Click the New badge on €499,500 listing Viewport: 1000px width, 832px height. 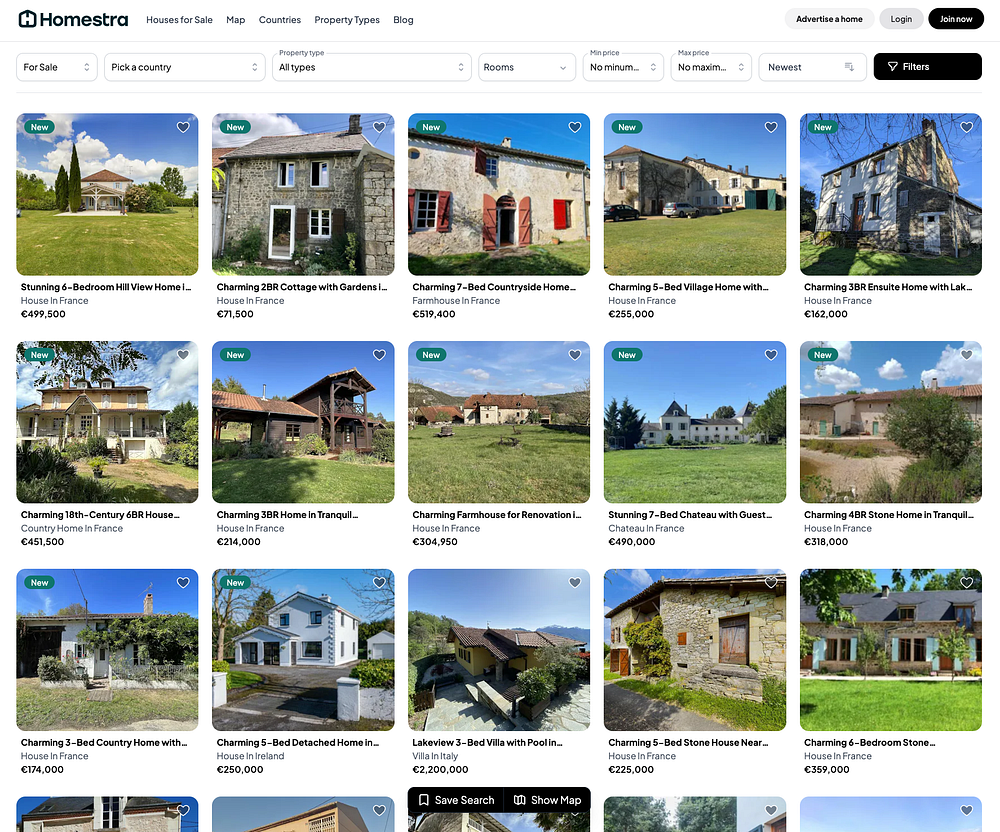point(40,127)
